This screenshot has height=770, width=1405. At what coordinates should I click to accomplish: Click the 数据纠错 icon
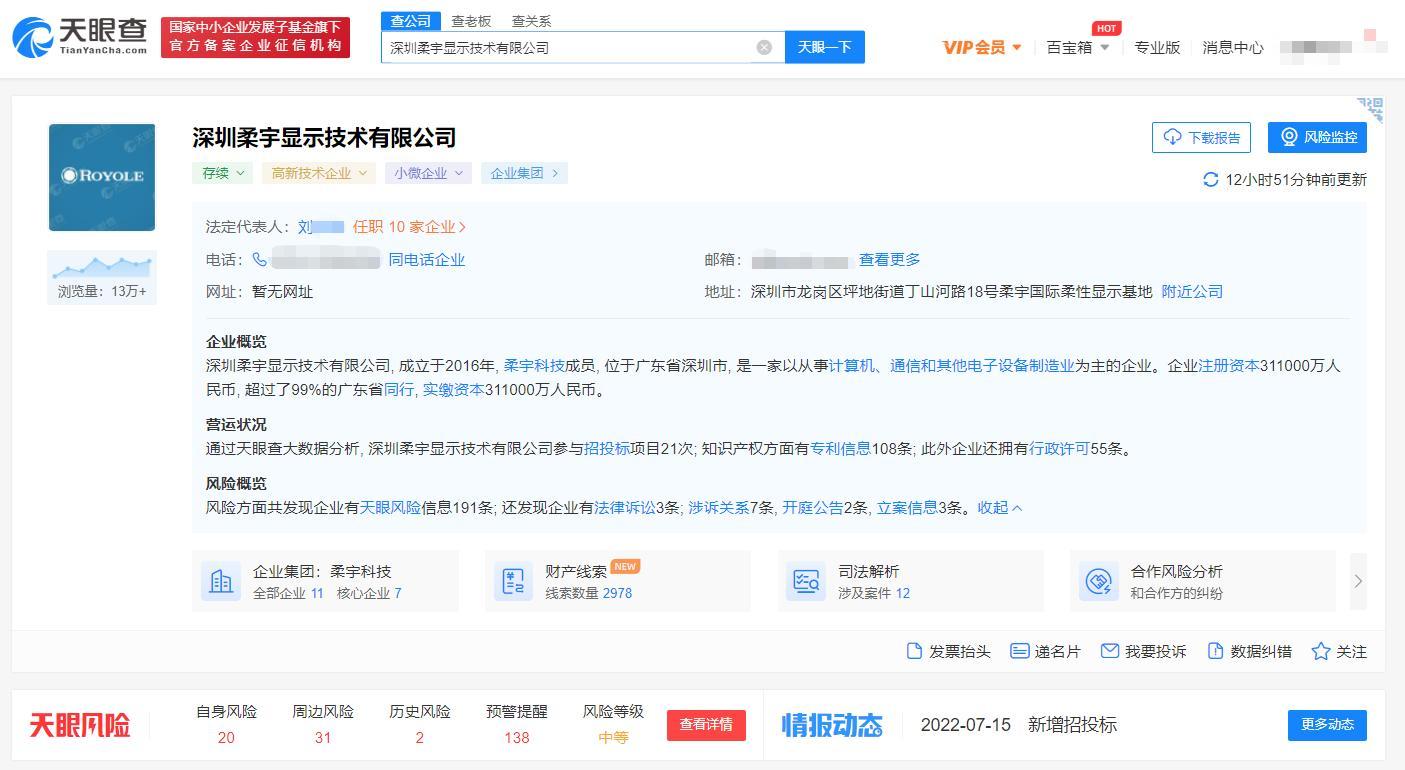click(x=1215, y=651)
